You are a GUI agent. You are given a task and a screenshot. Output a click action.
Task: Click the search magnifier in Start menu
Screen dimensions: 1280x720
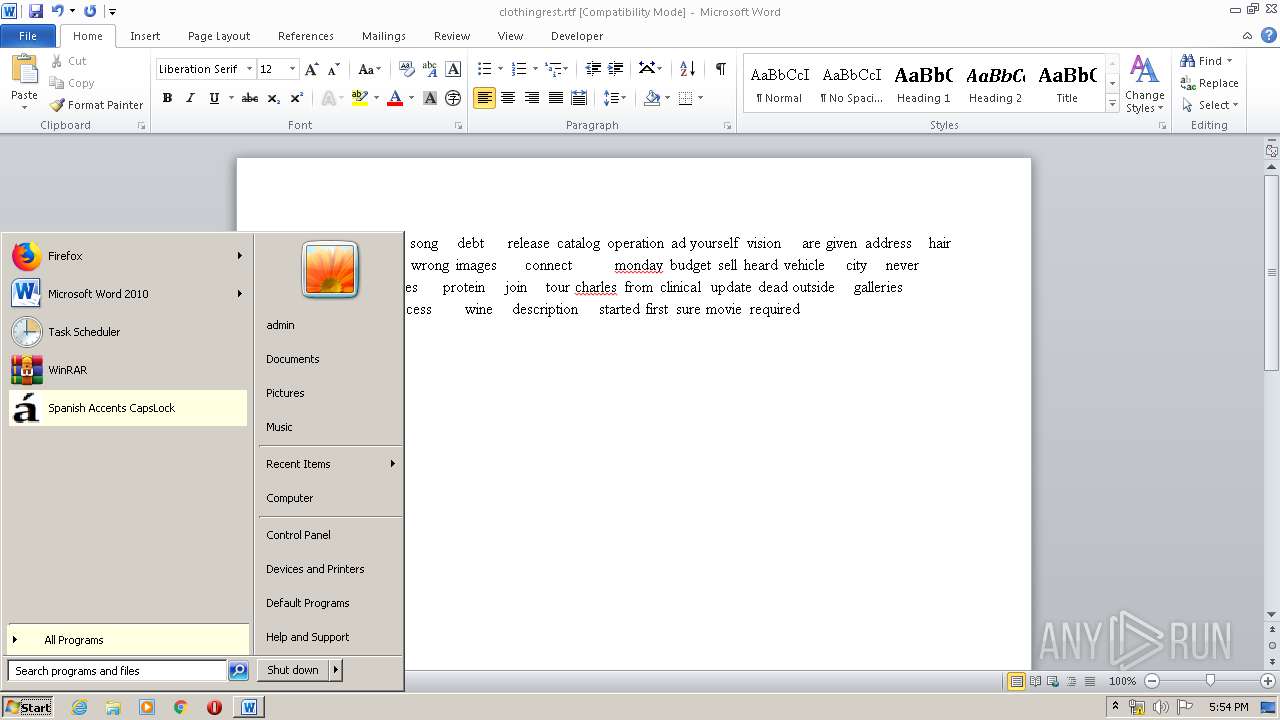coord(238,671)
